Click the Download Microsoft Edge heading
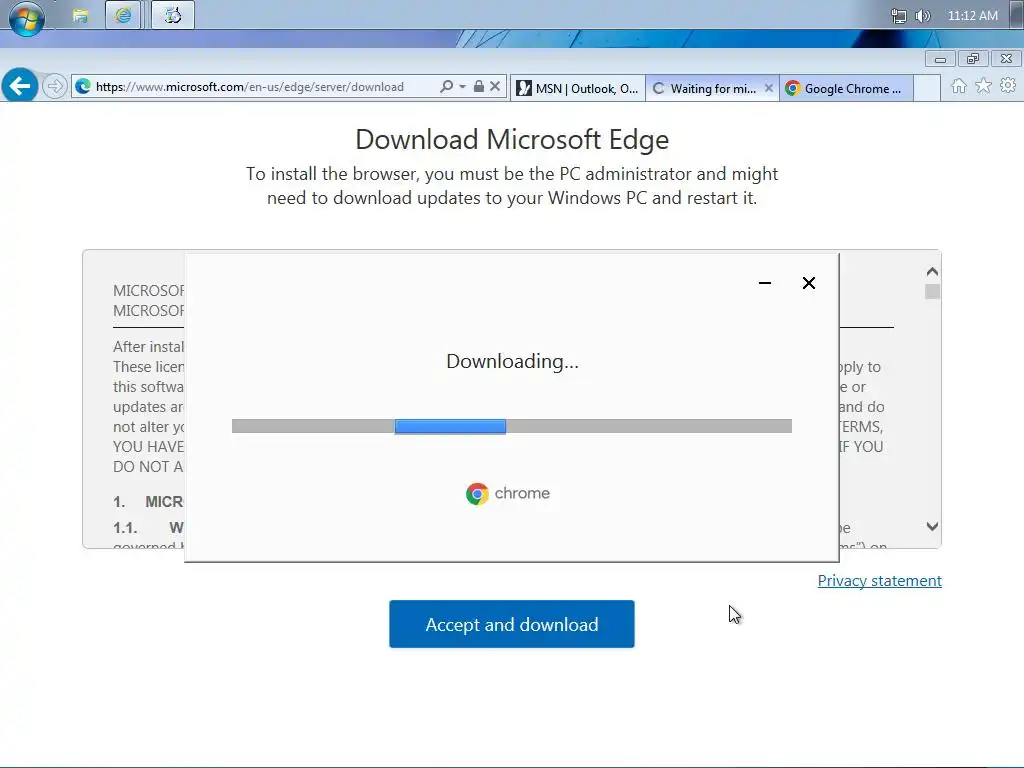 512,140
